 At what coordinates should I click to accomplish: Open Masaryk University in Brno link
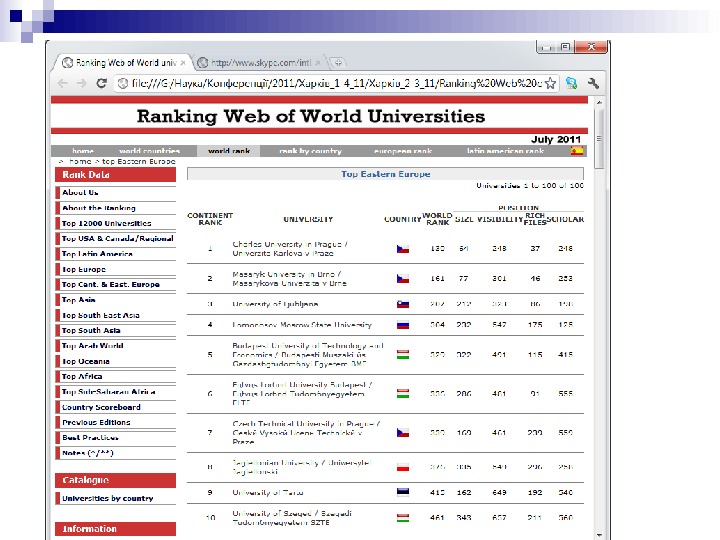[289, 279]
